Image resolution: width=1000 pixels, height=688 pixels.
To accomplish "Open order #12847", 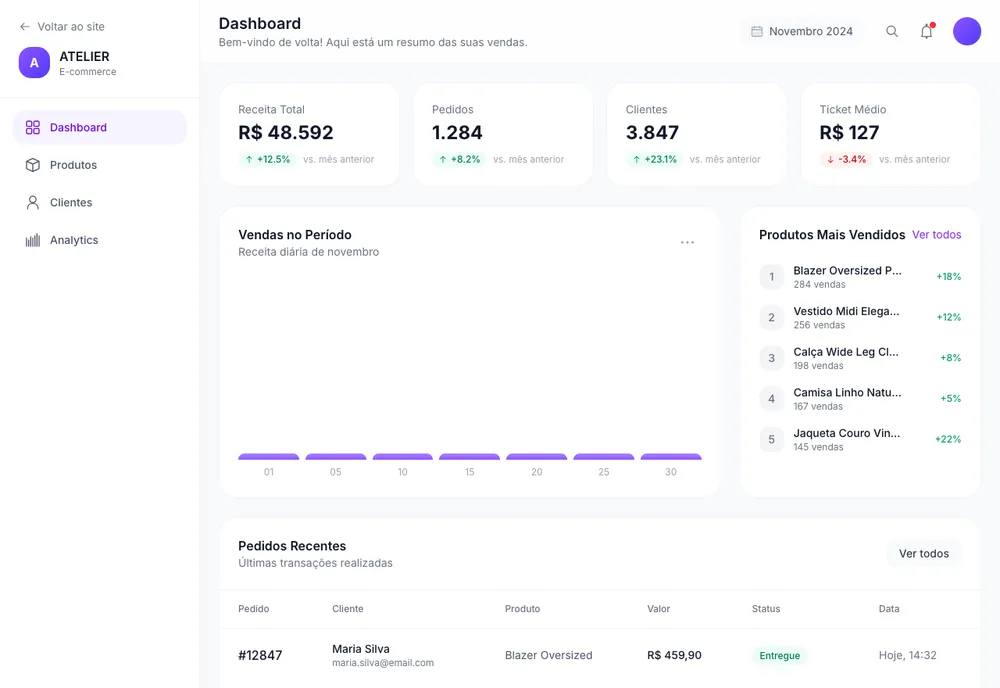I will click(260, 655).
